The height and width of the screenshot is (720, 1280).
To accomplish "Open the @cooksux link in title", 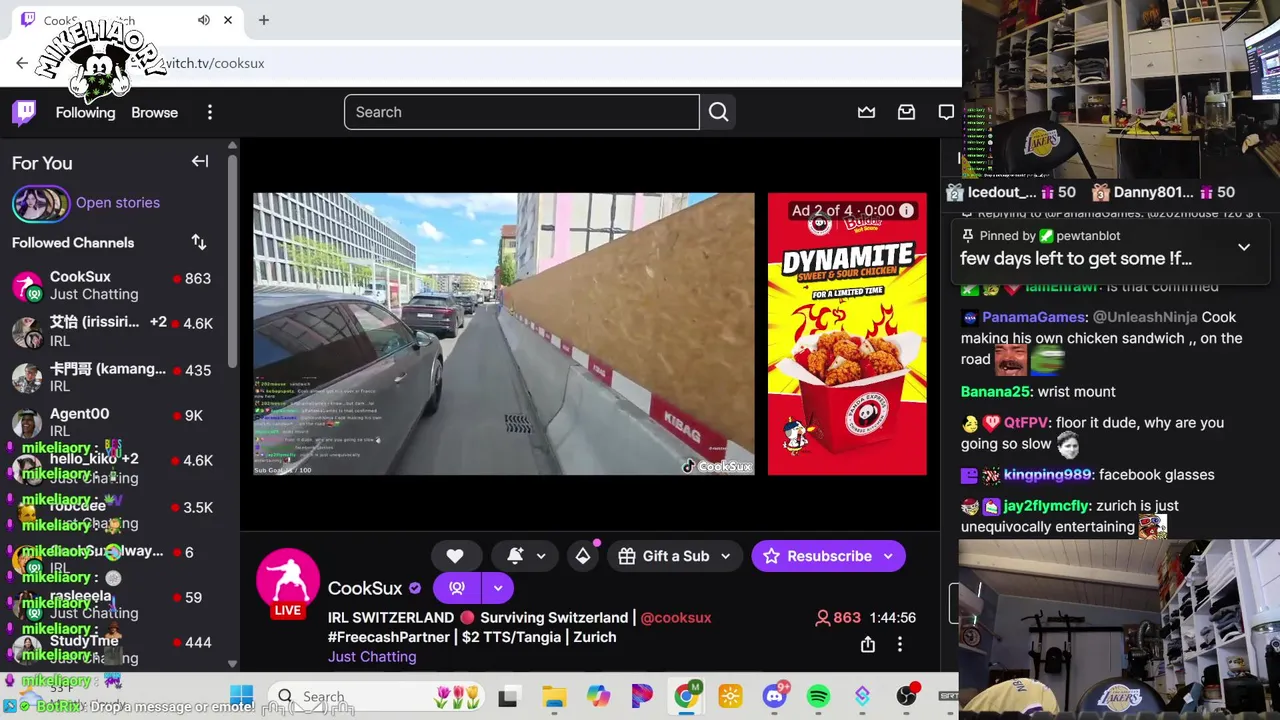I will coord(676,617).
